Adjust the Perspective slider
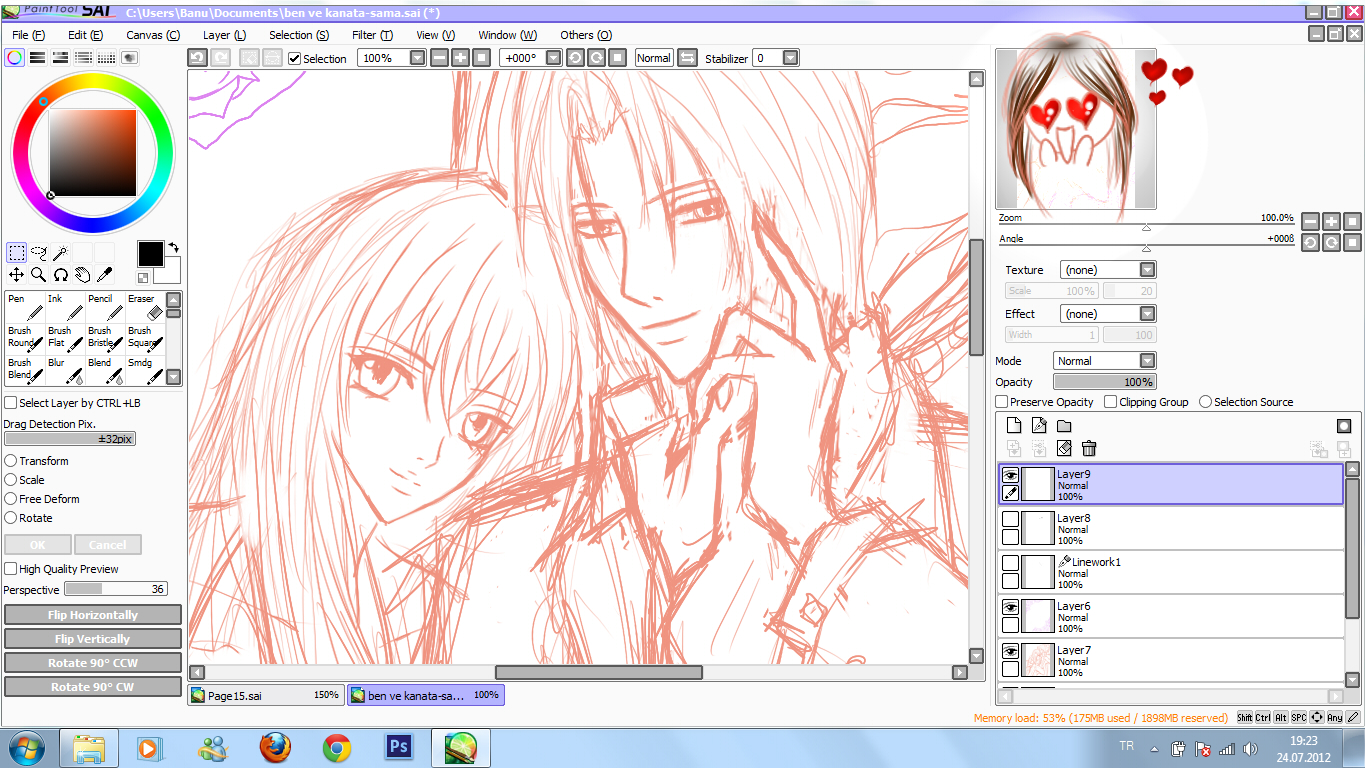 [115, 590]
